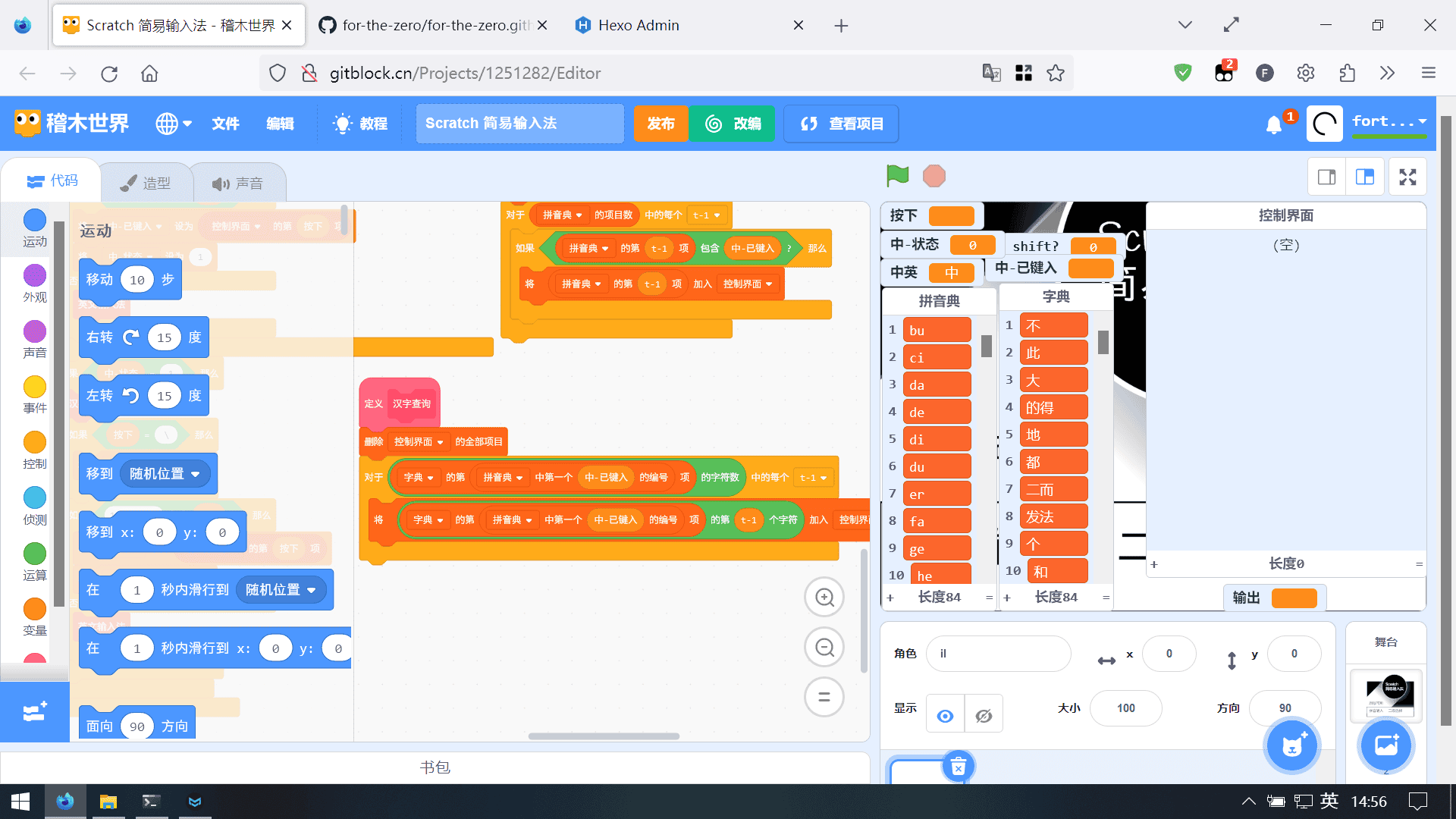Reset workspace zoom with equals icon
The width and height of the screenshot is (1456, 819).
click(824, 697)
